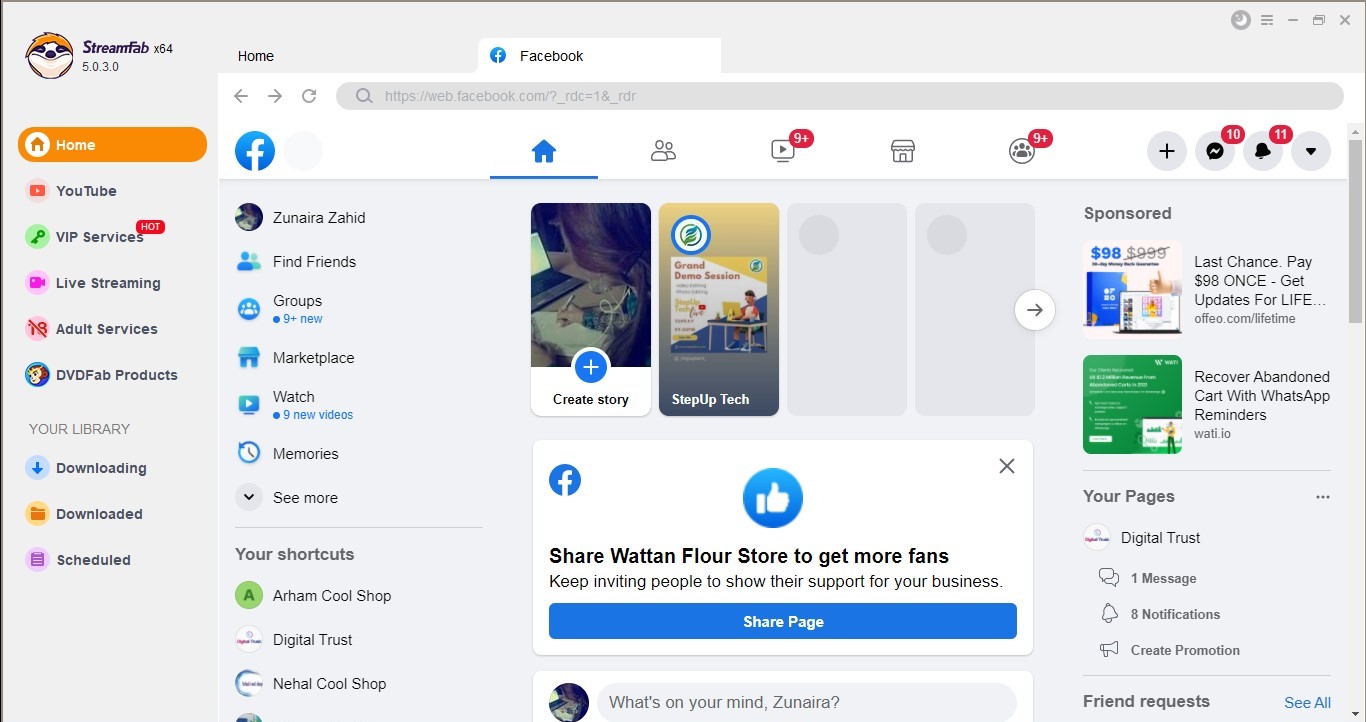This screenshot has height=722, width=1366.
Task: Click the URL address bar
Action: (x=840, y=96)
